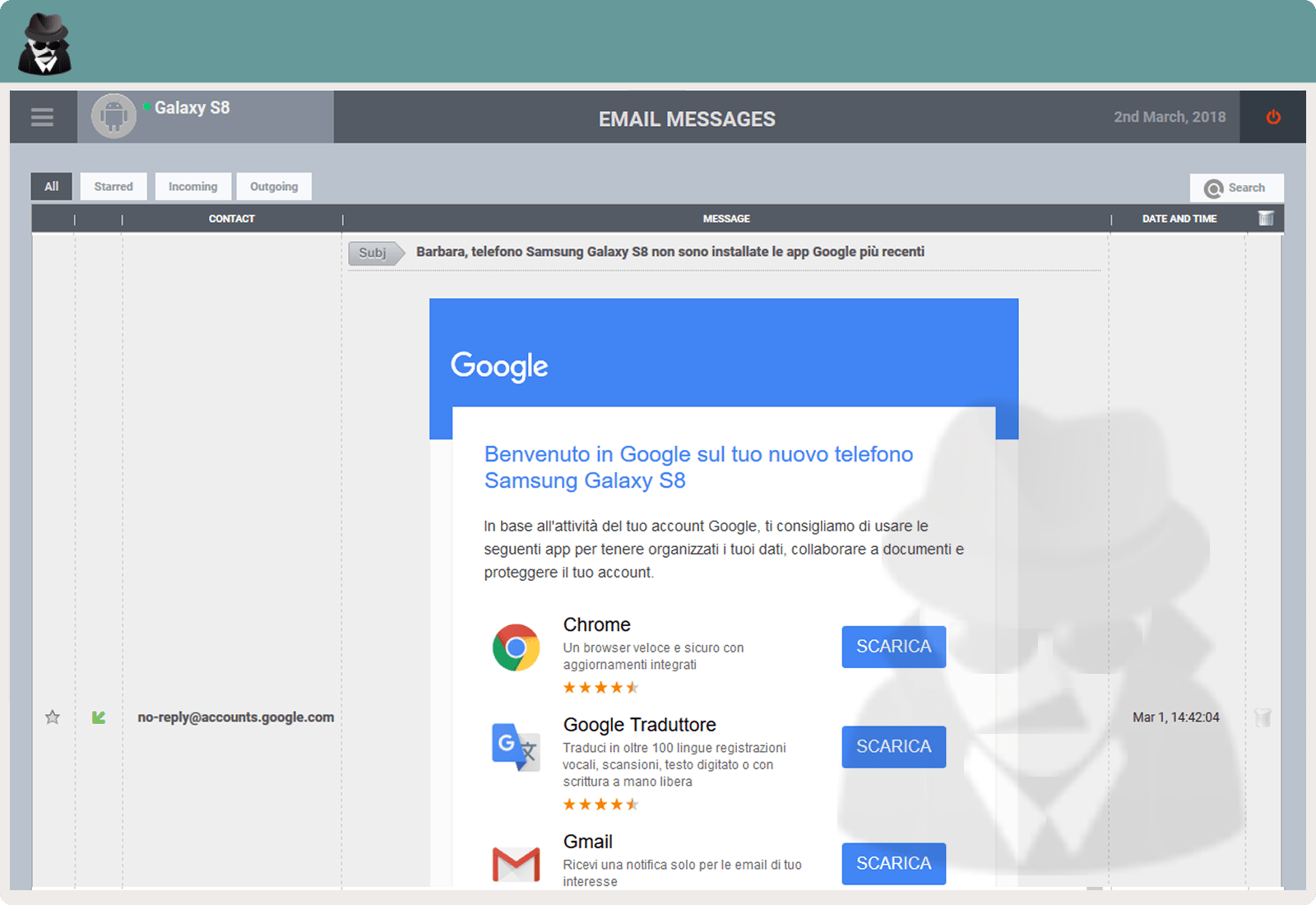
Task: Click the trash icon in table header
Action: coord(1266,218)
